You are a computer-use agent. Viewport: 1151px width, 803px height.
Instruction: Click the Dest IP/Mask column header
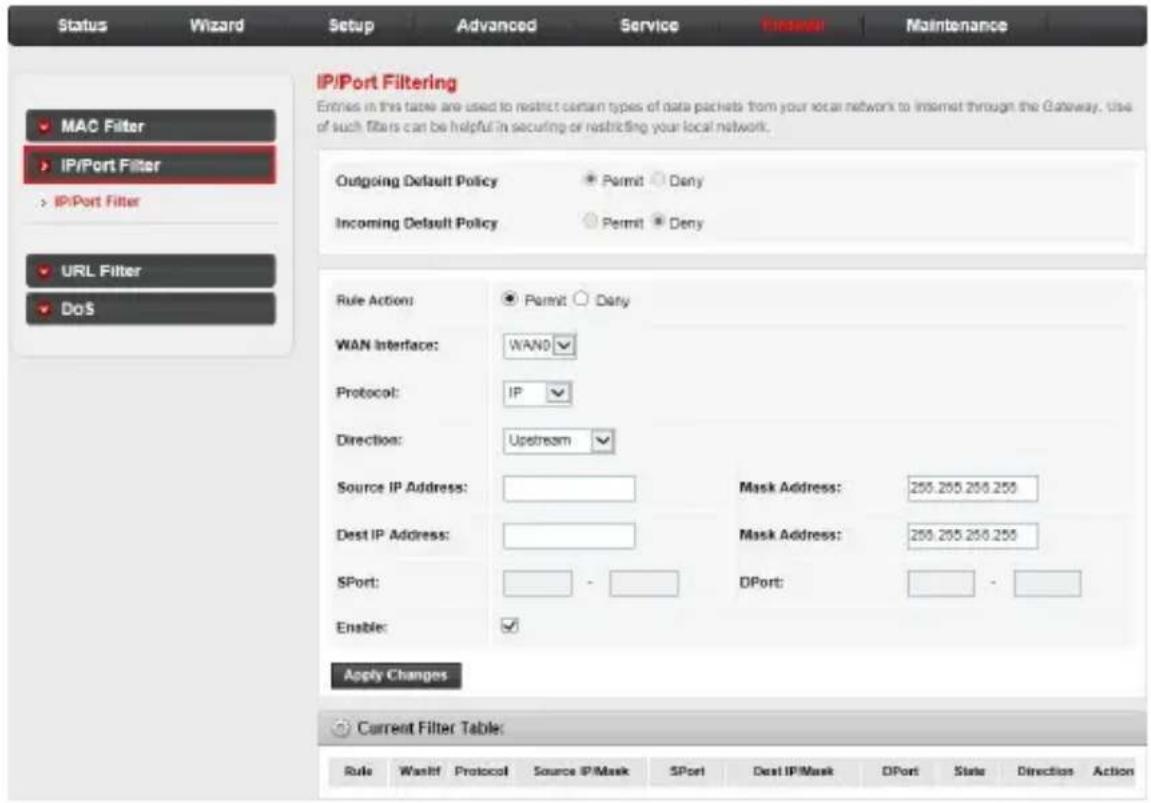click(794, 771)
